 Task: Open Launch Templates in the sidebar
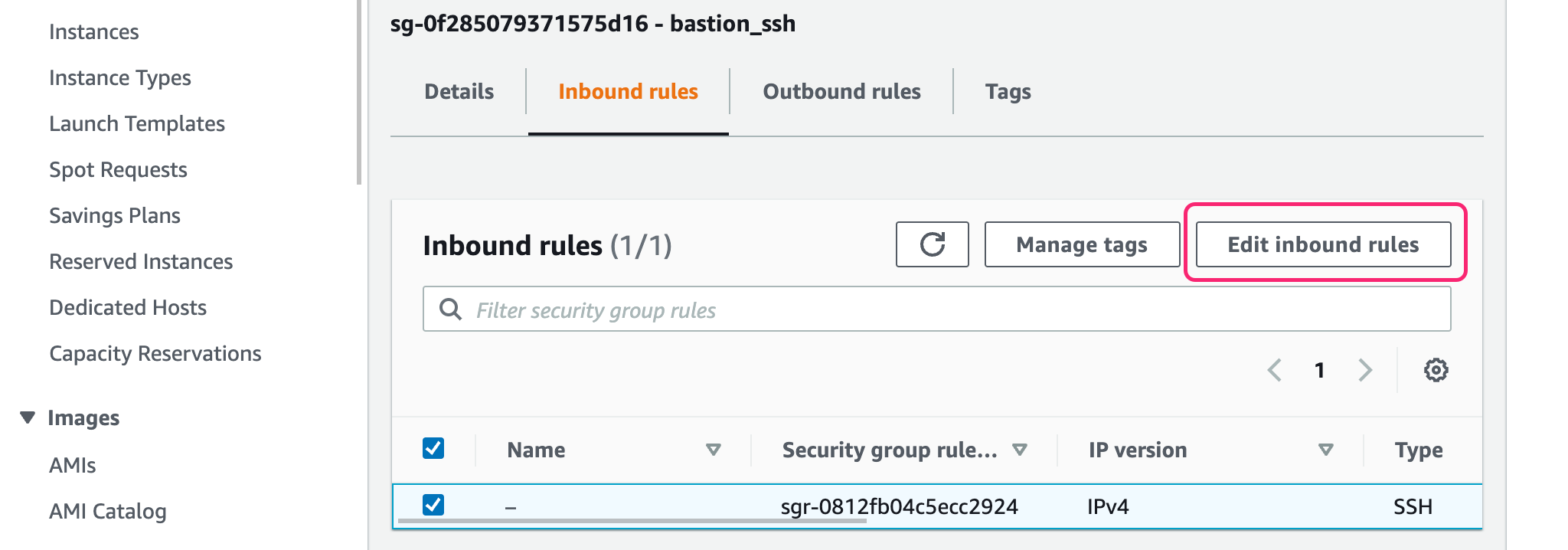[137, 123]
